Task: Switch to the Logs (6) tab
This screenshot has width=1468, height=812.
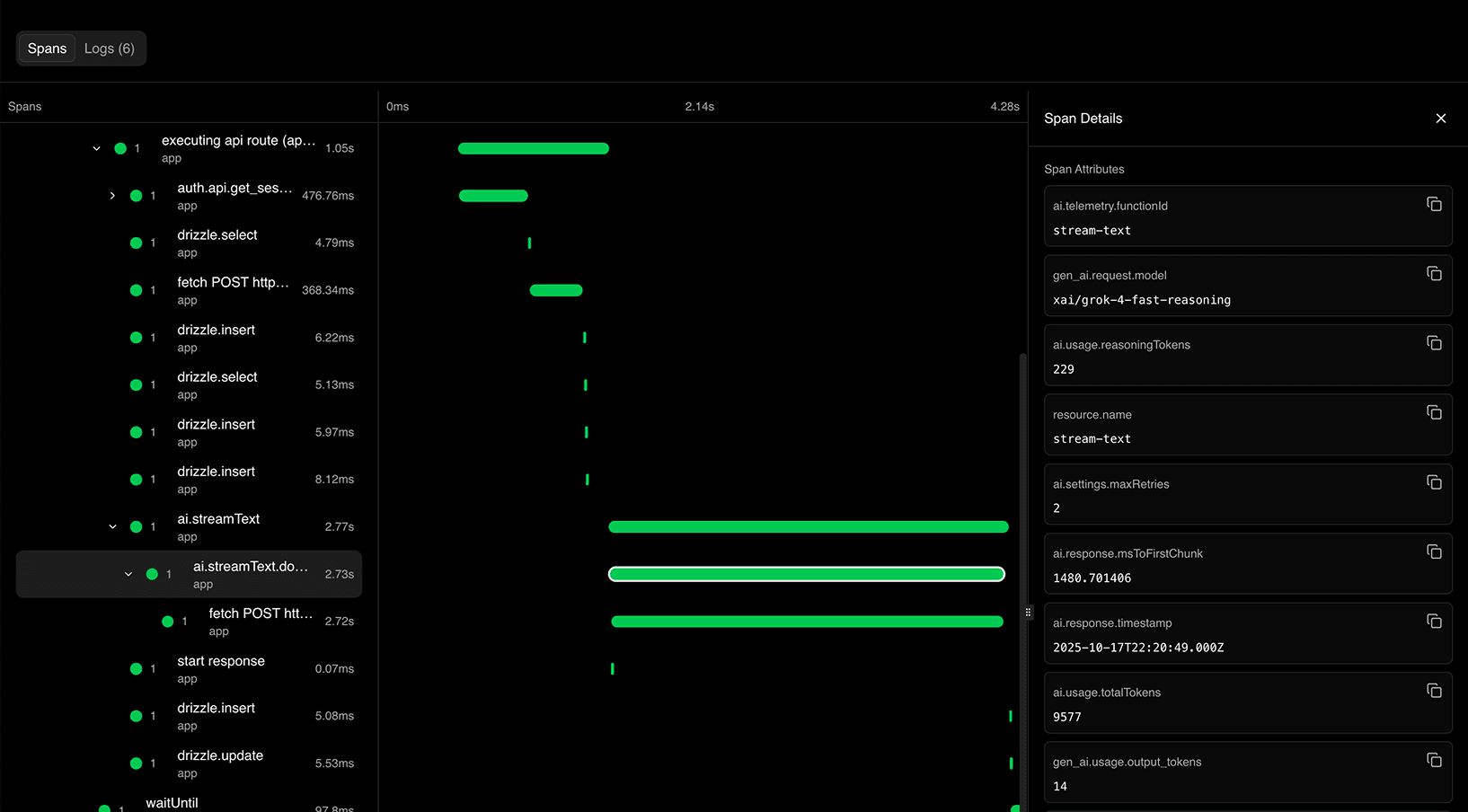Action: 109,48
